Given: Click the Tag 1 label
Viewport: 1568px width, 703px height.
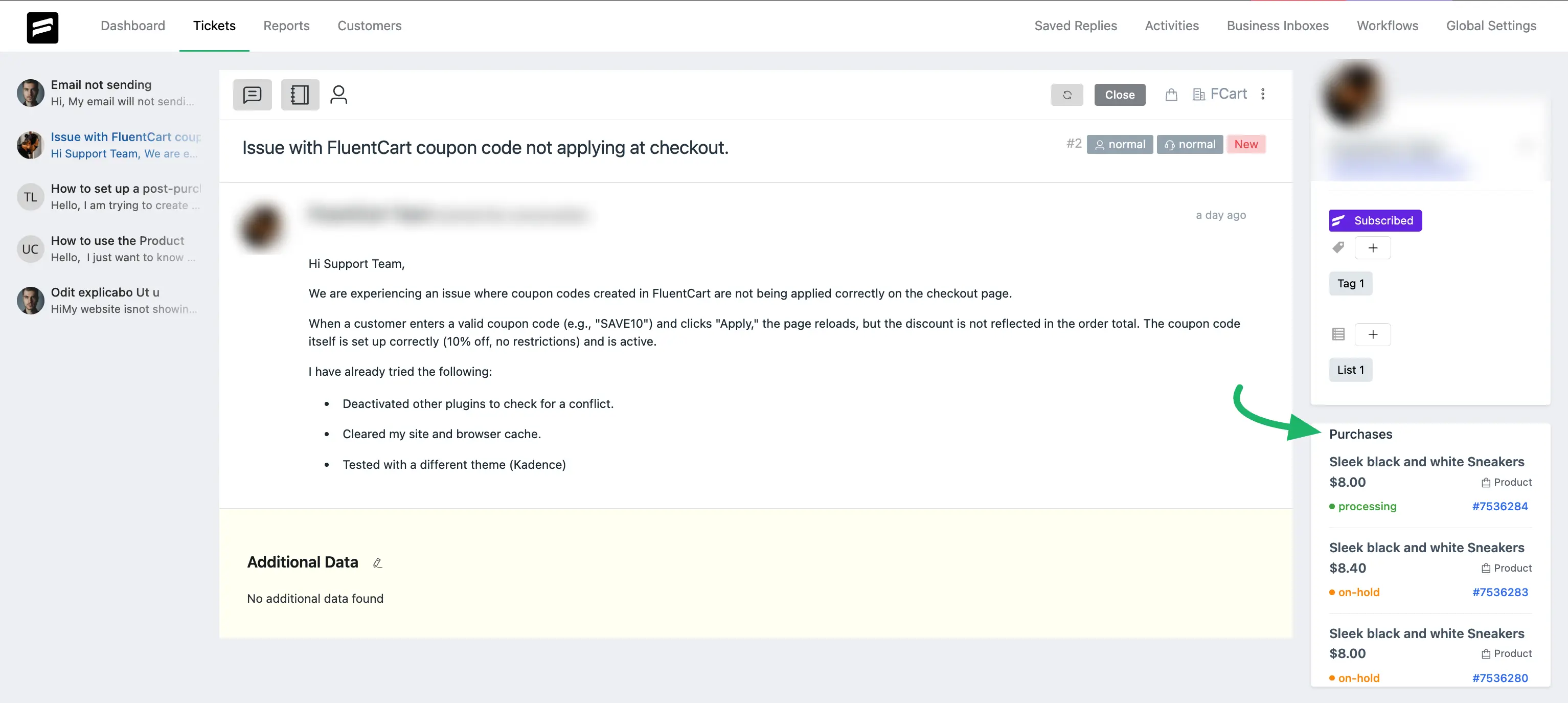Looking at the screenshot, I should click(1350, 284).
